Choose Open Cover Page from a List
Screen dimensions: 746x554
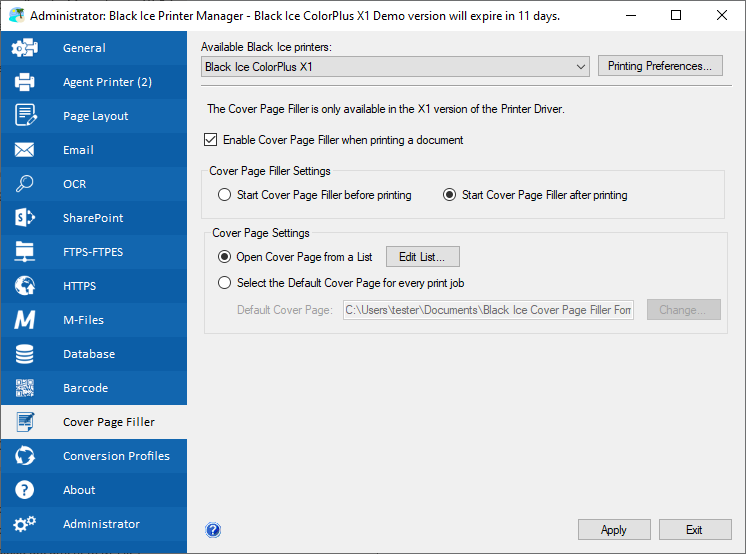coord(224,257)
